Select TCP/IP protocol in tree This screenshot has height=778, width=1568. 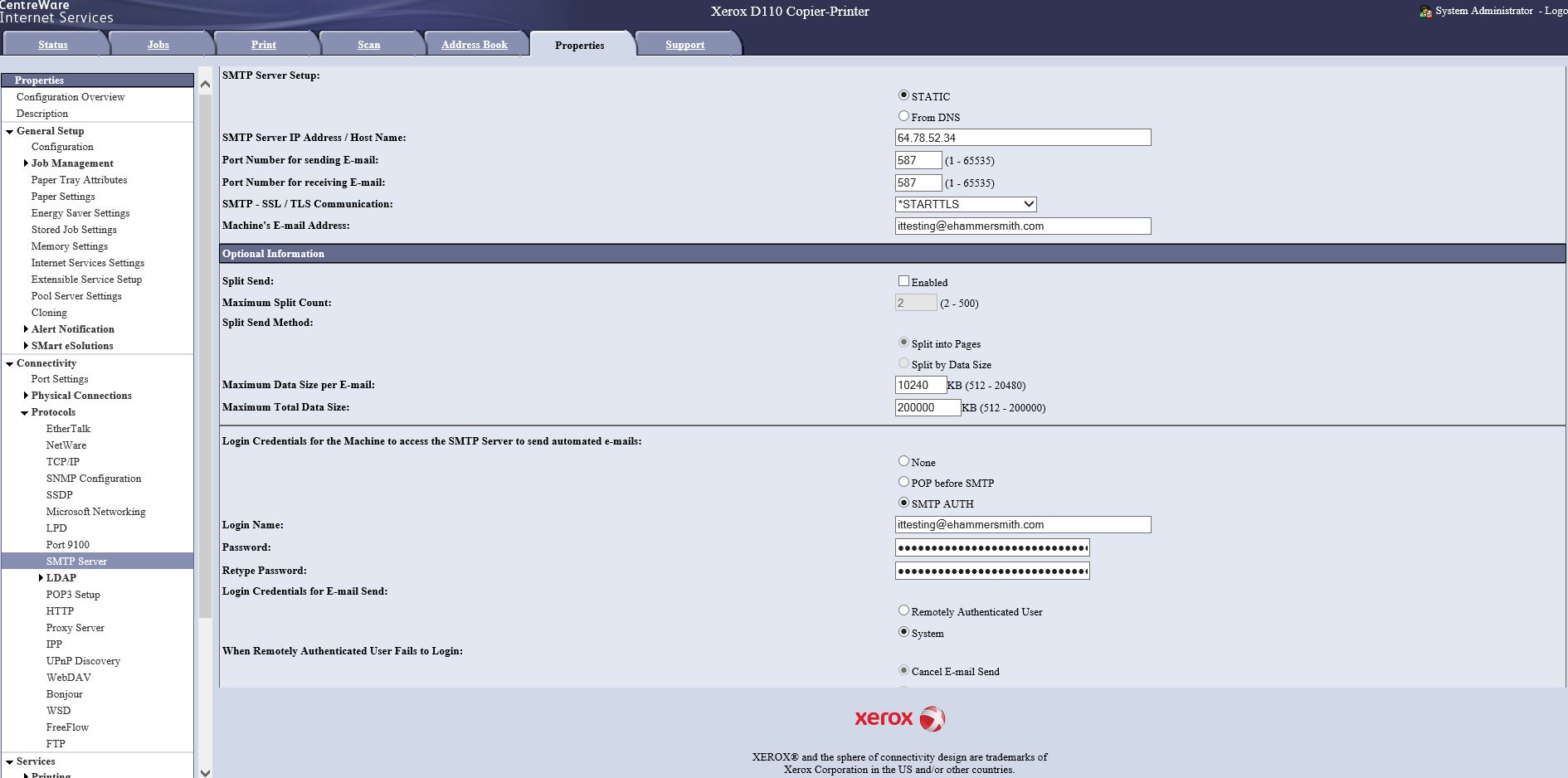click(63, 462)
